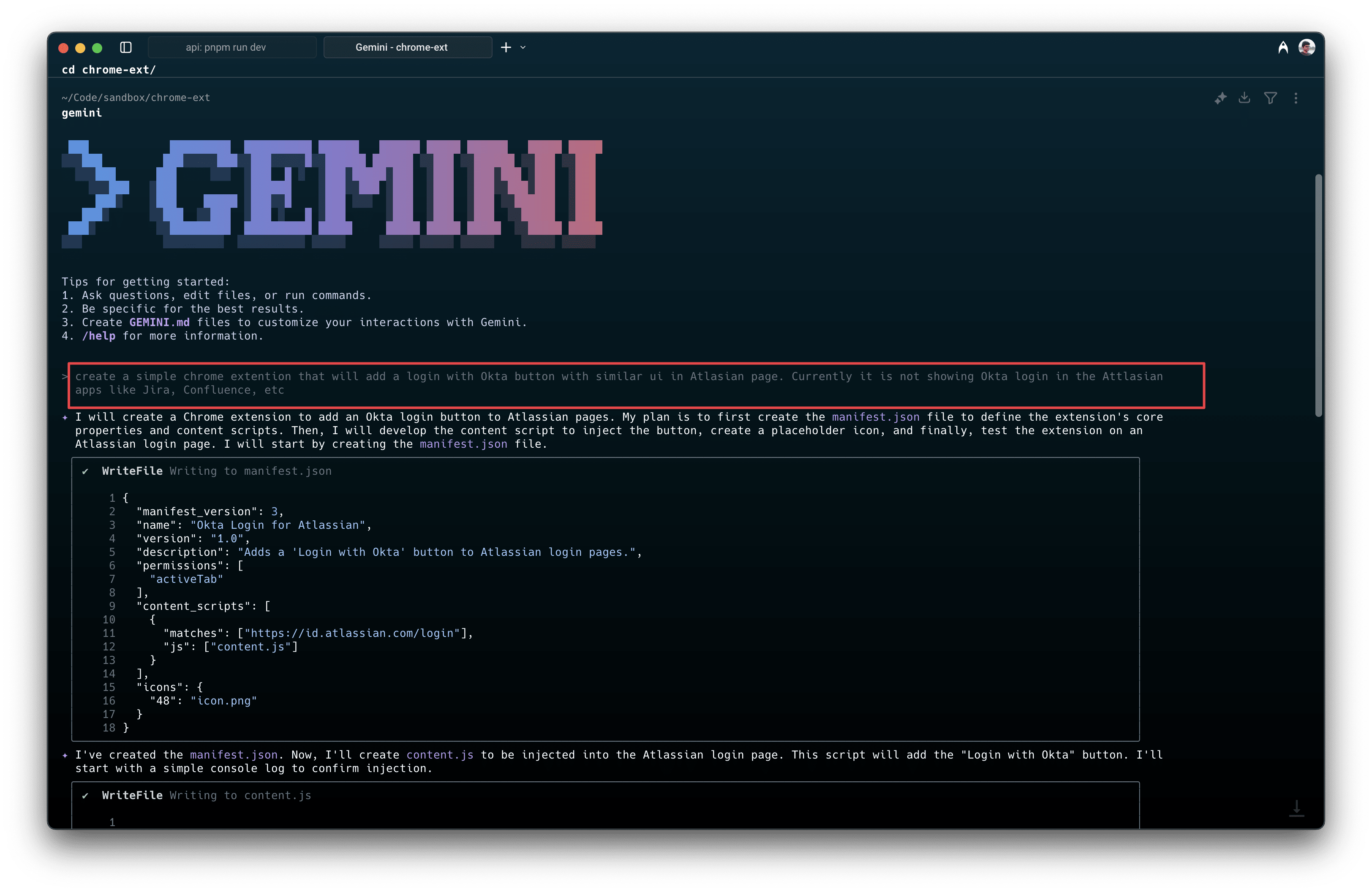Click 'WriteFile Writing to content.js' header
1372x892 pixels.
tap(207, 795)
